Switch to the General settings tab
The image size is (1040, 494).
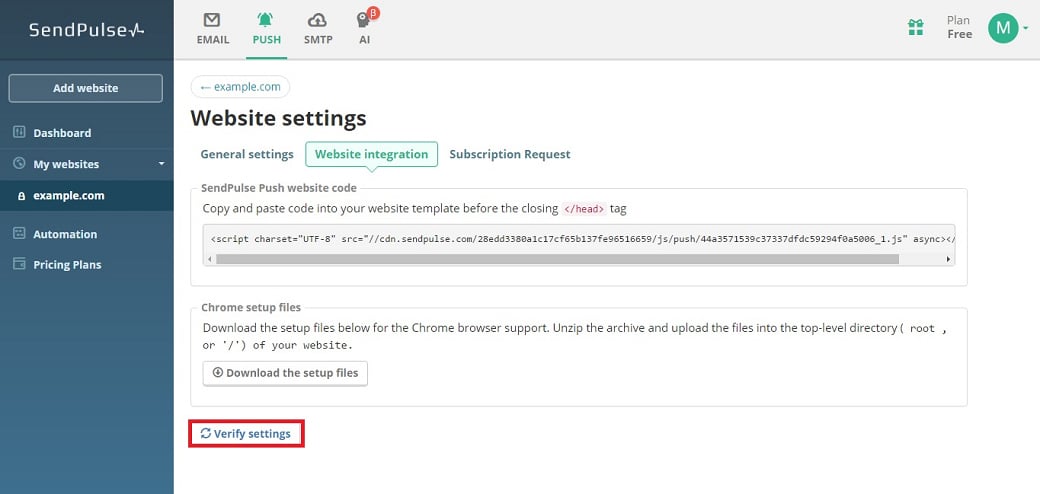click(247, 154)
